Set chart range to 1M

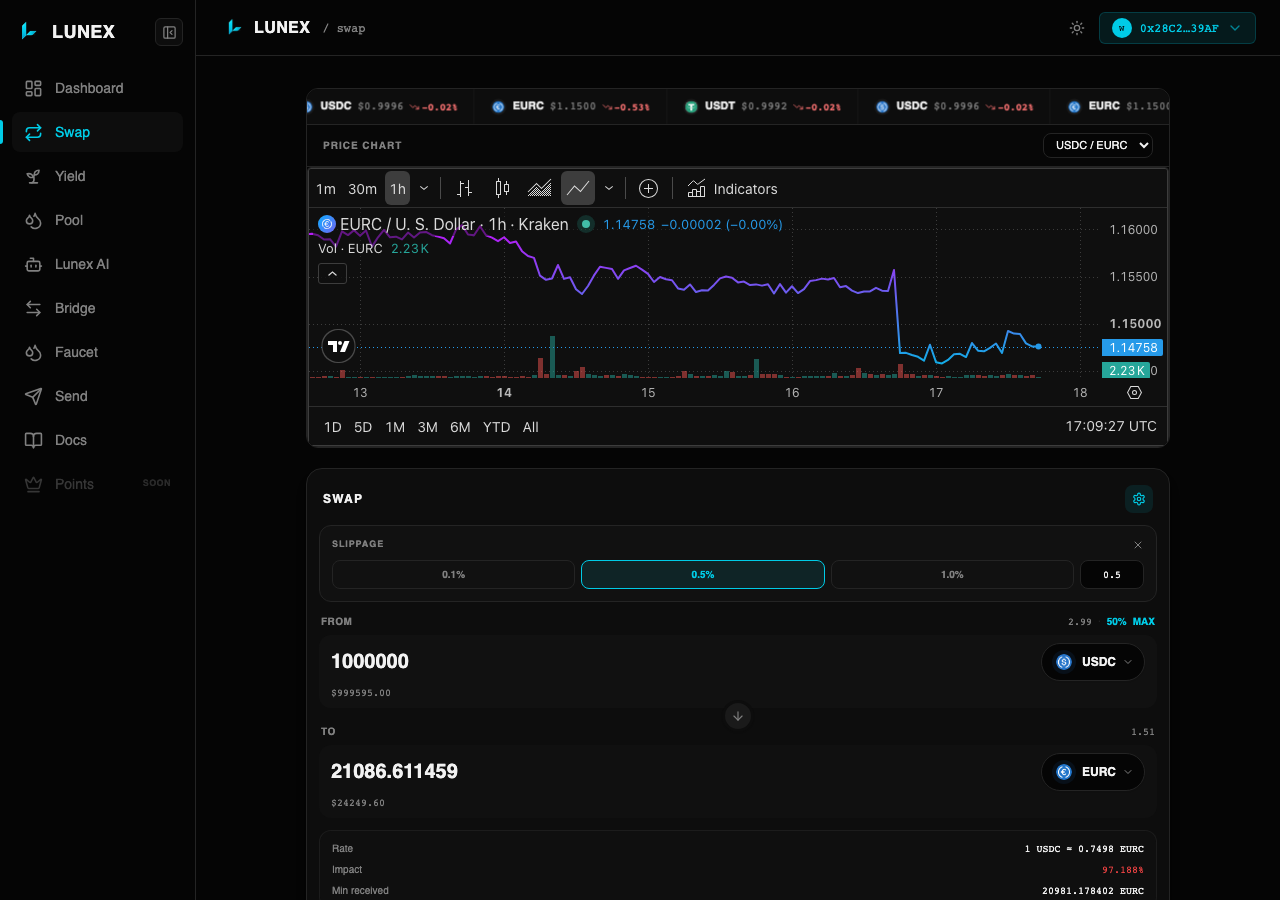pos(395,427)
